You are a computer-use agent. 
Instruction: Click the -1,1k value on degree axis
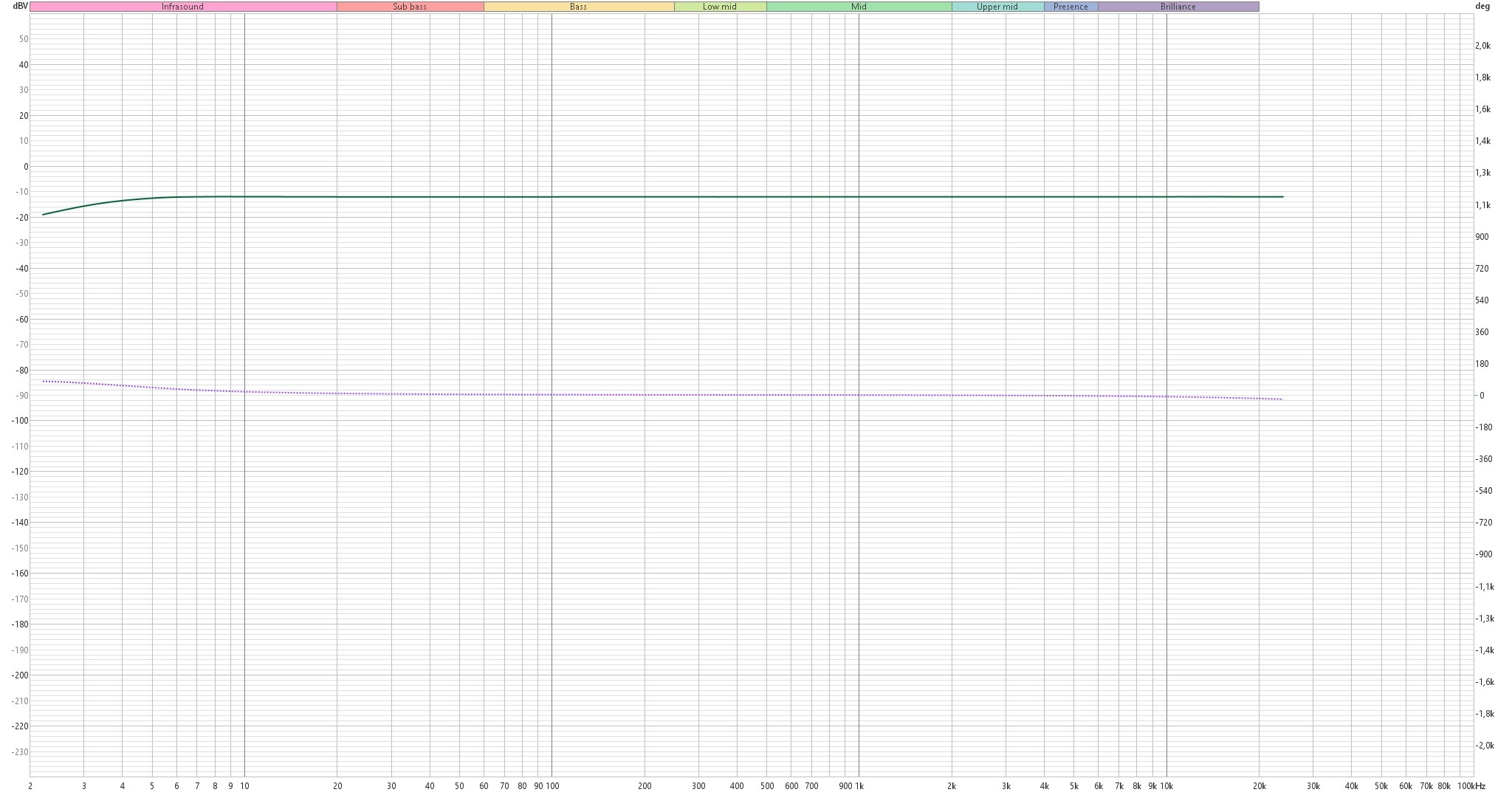point(1485,587)
